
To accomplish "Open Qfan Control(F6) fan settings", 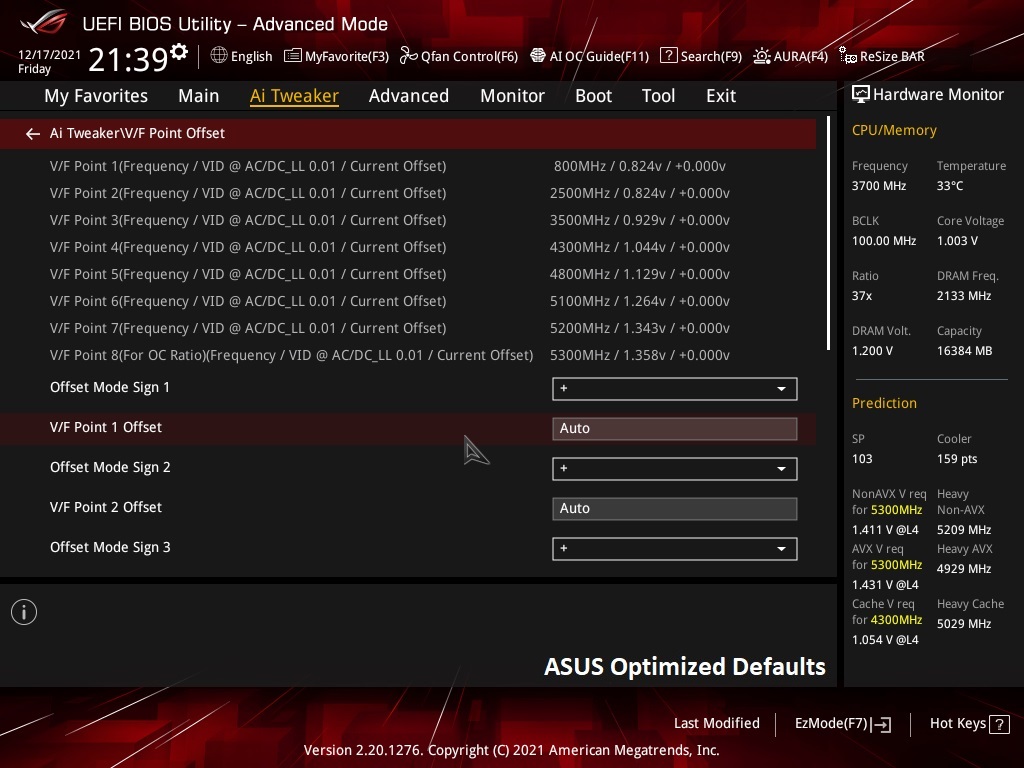I will click(x=459, y=56).
